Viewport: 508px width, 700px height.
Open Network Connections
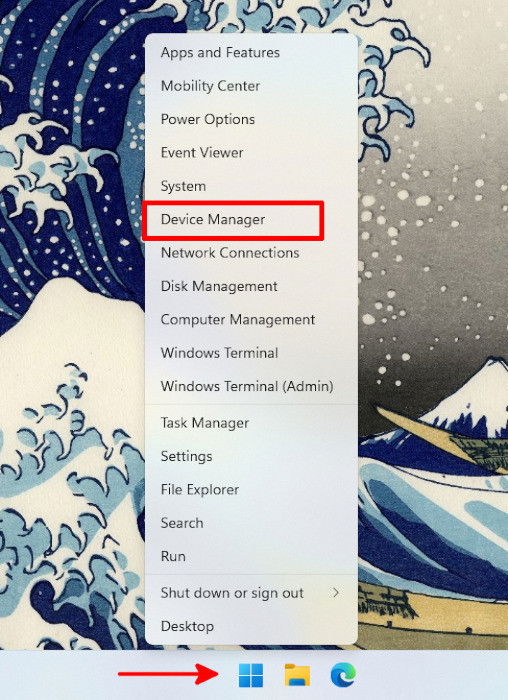[251, 253]
